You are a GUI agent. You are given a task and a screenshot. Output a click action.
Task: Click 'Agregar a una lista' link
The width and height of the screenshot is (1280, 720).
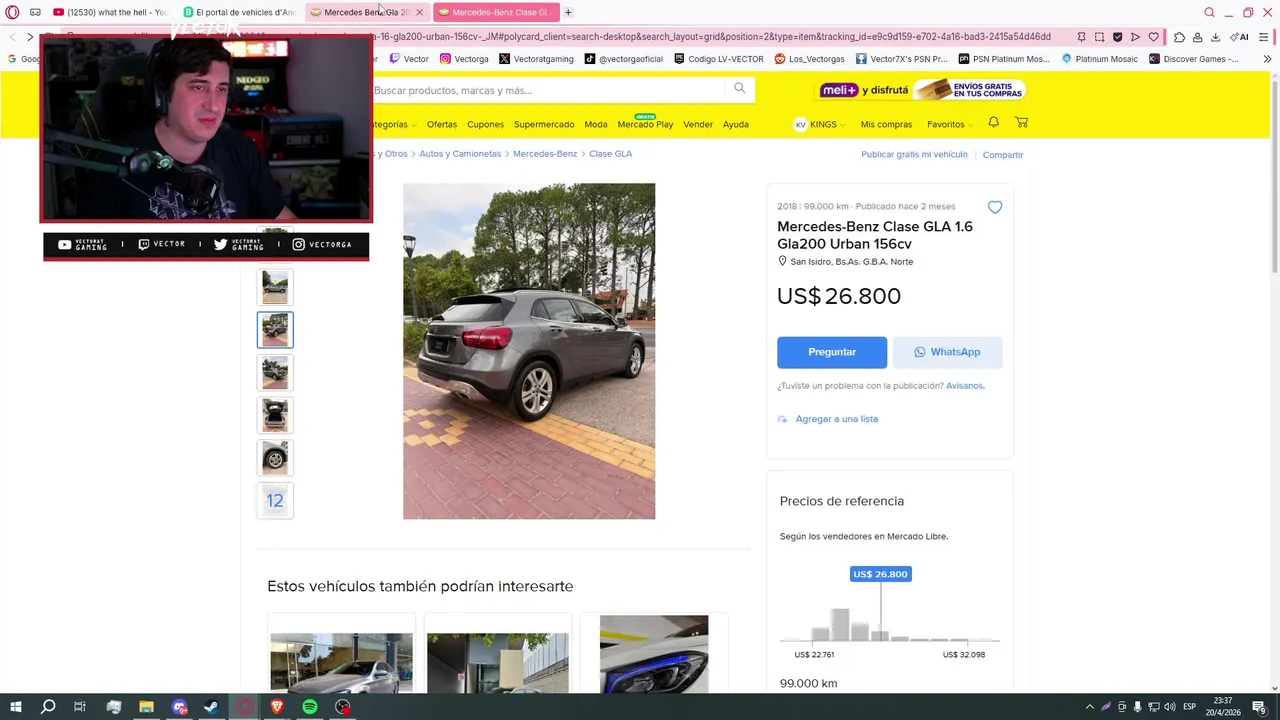point(836,419)
